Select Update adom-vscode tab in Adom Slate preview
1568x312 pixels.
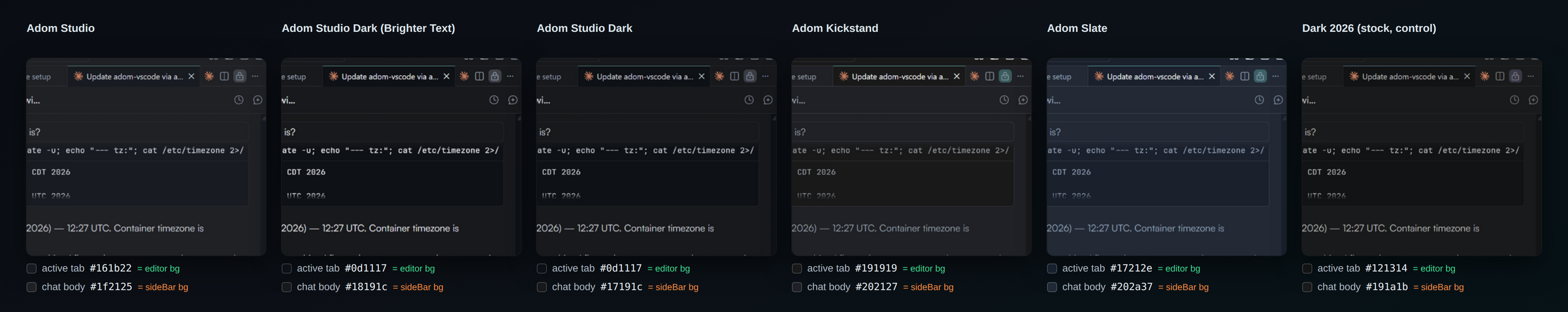coord(1154,76)
